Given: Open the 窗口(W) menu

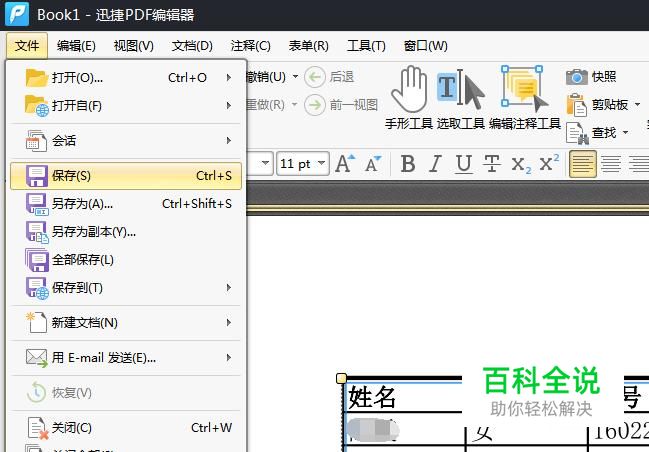Looking at the screenshot, I should [x=425, y=46].
